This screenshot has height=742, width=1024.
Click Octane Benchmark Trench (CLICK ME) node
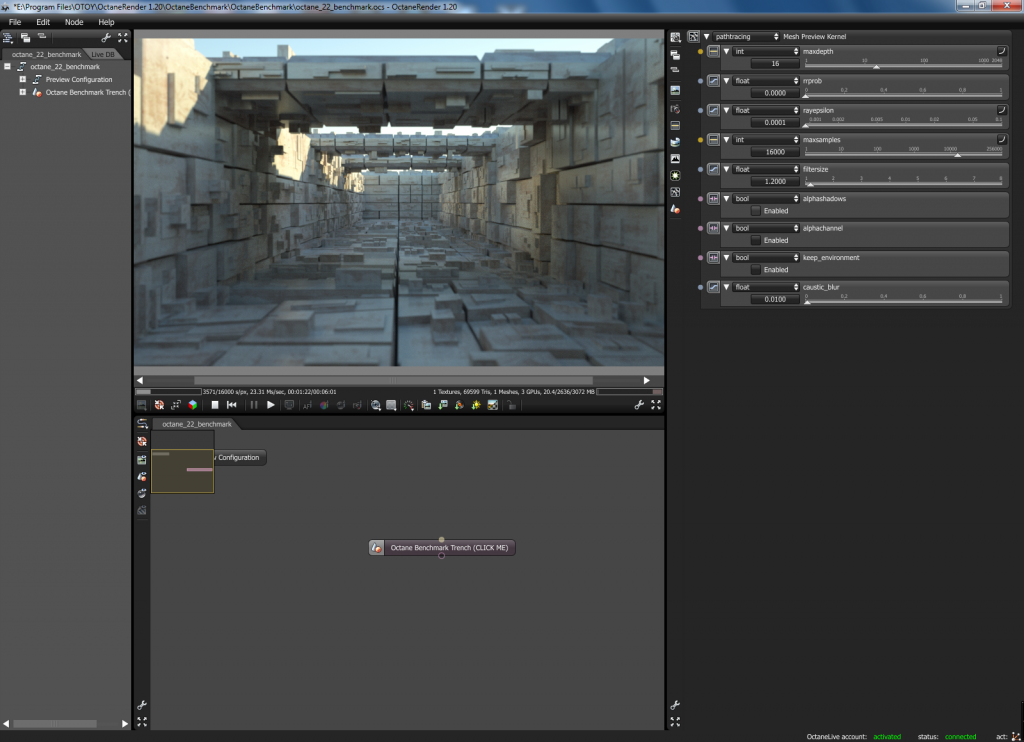[442, 547]
